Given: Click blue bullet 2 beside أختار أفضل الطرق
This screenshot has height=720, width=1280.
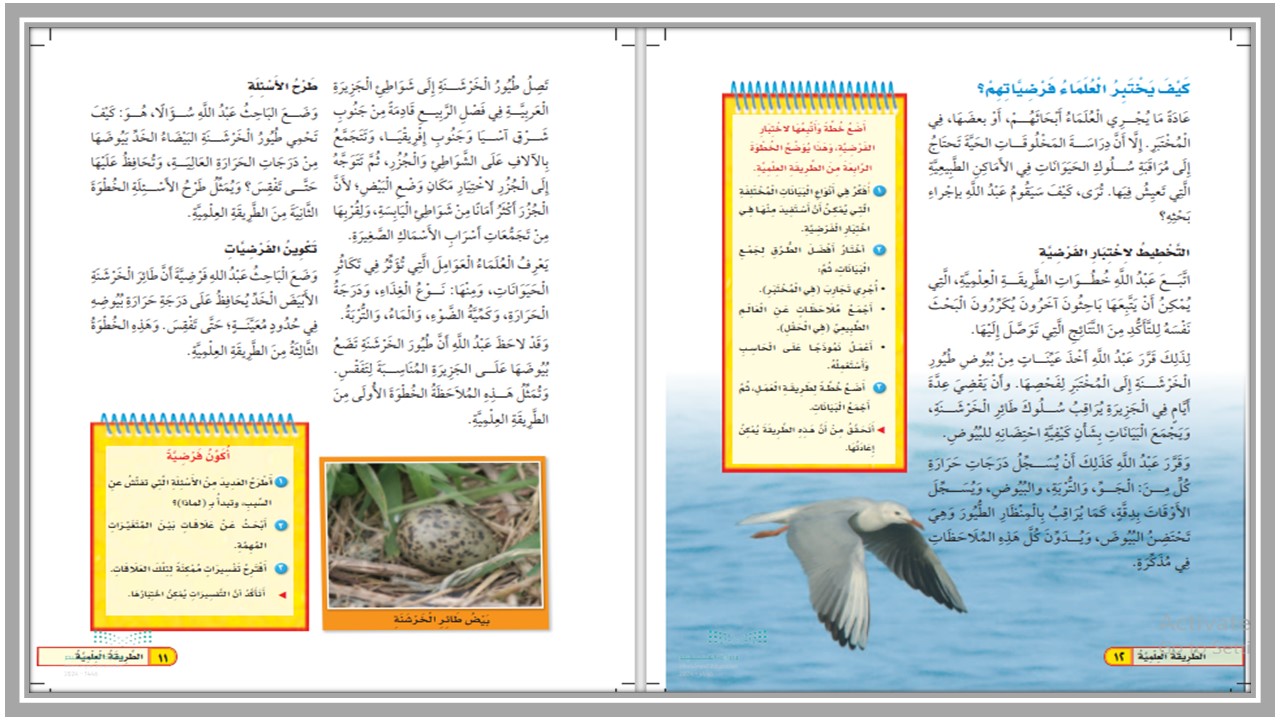Looking at the screenshot, I should pyautogui.click(x=879, y=251).
